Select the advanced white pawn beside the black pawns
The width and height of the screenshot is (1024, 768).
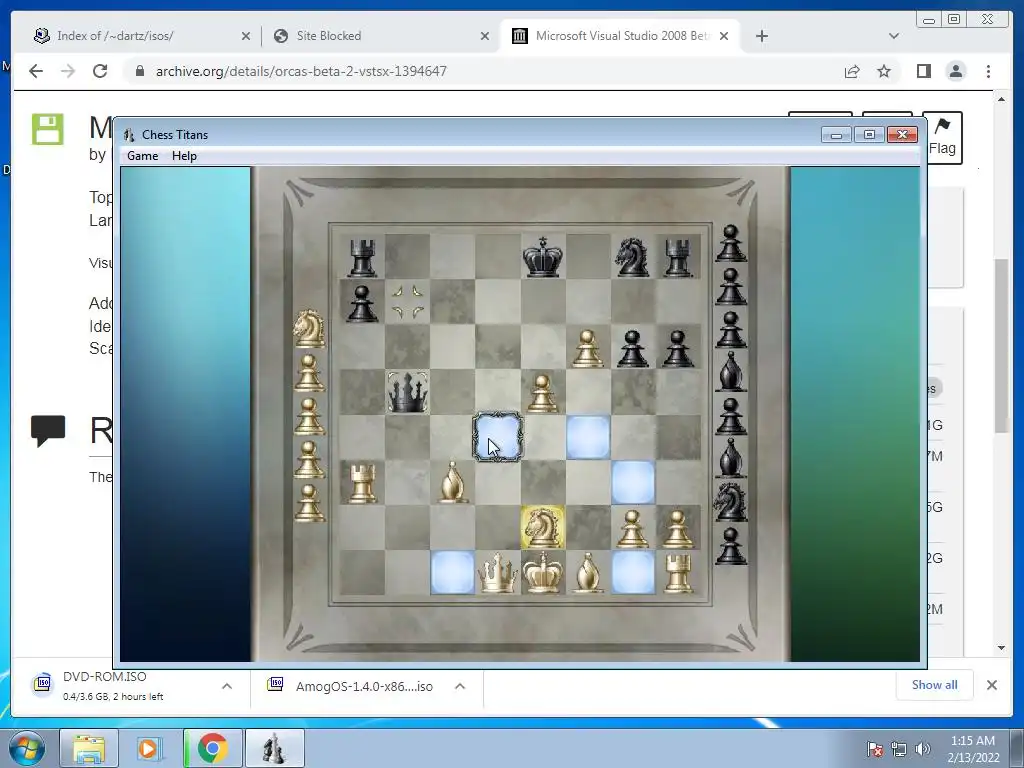[x=588, y=347]
